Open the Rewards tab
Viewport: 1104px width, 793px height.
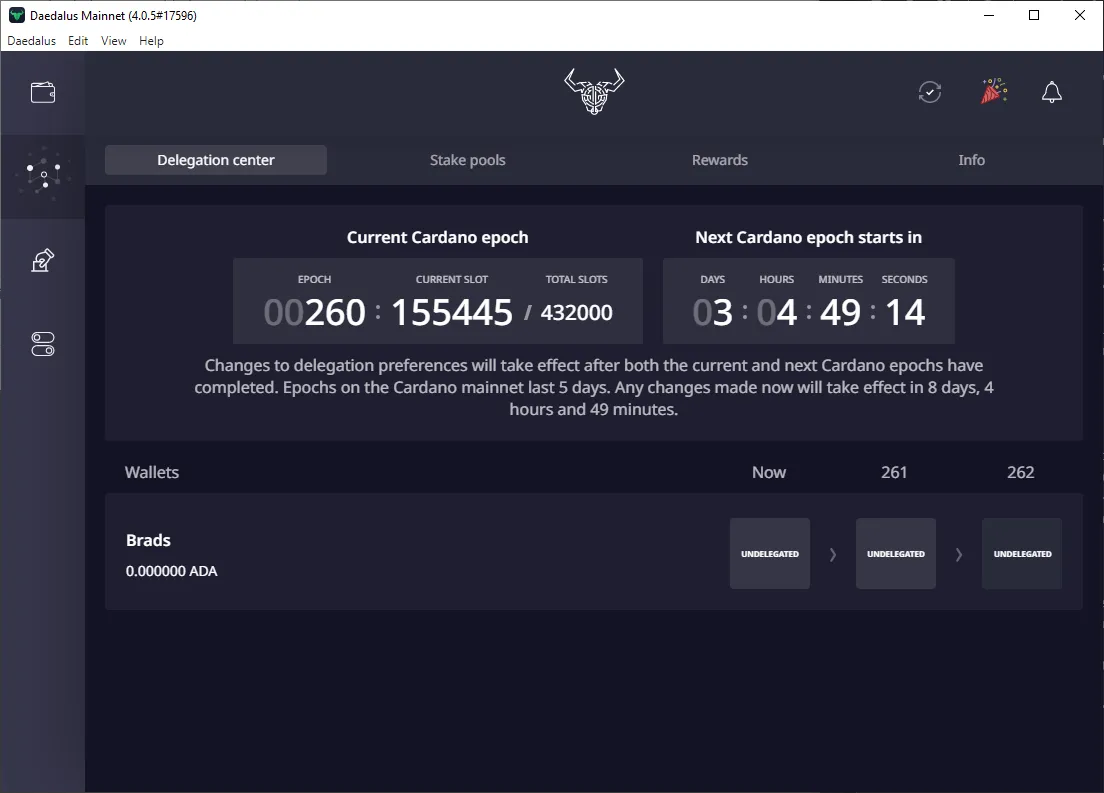(x=720, y=160)
